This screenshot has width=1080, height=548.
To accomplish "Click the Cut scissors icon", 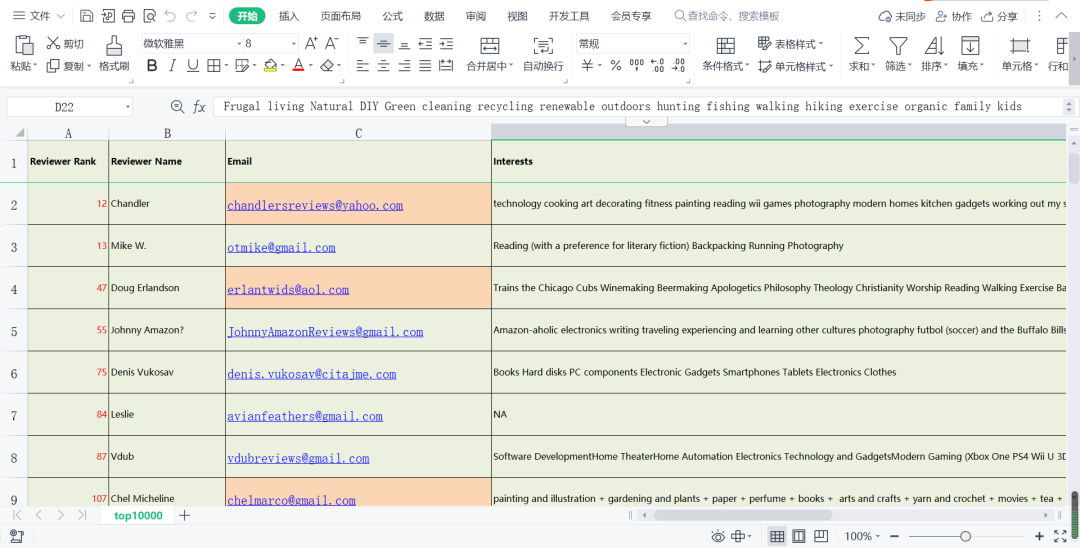I will (x=54, y=44).
